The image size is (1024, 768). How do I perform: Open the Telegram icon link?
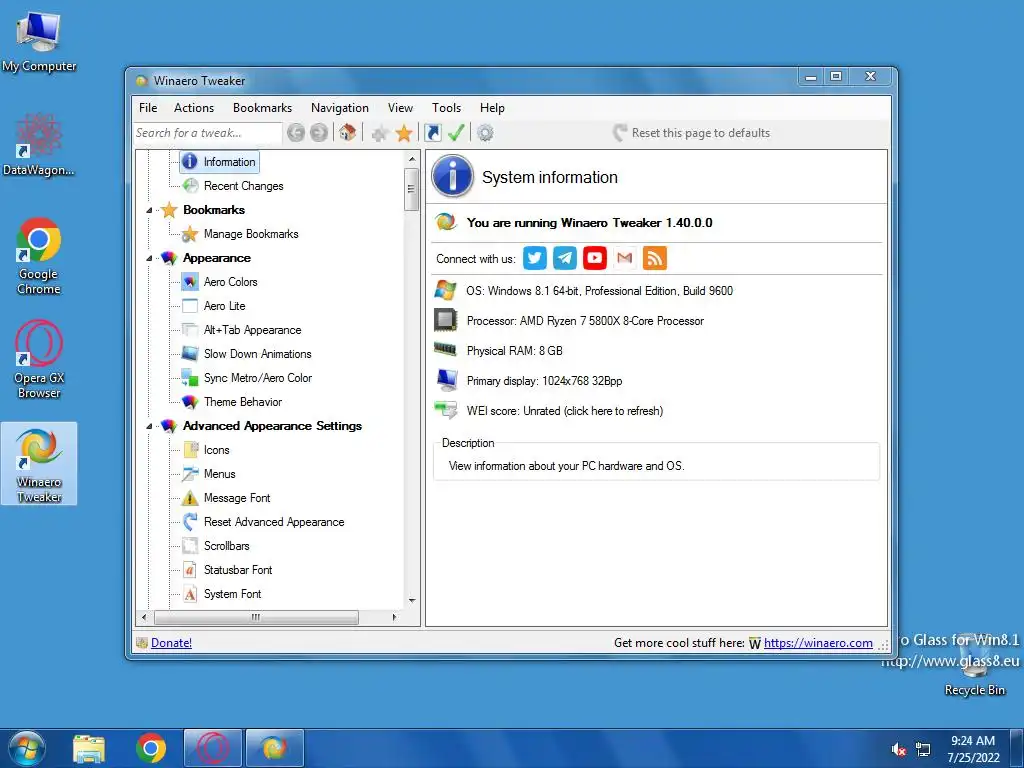click(x=565, y=258)
